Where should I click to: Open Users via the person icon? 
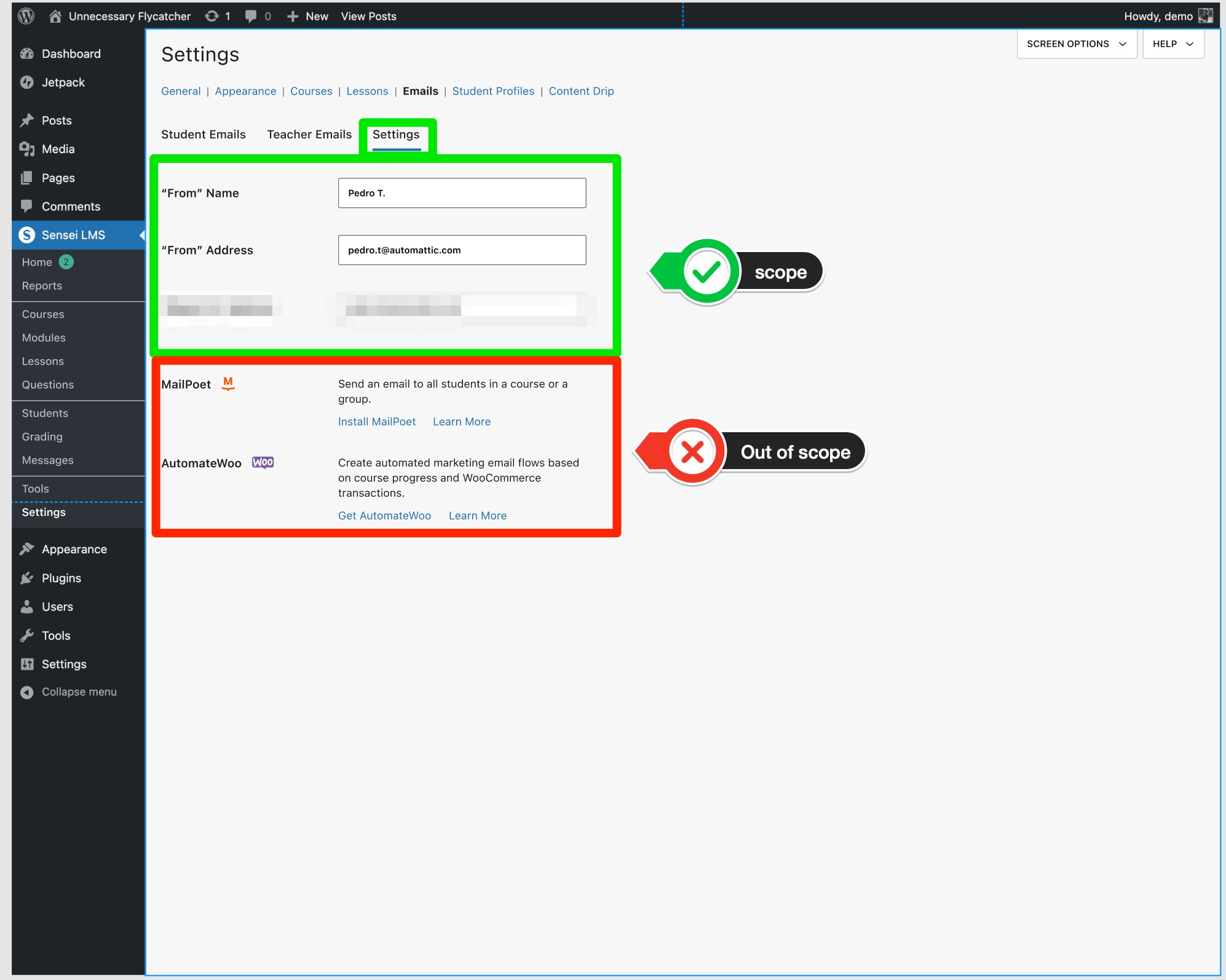point(27,606)
